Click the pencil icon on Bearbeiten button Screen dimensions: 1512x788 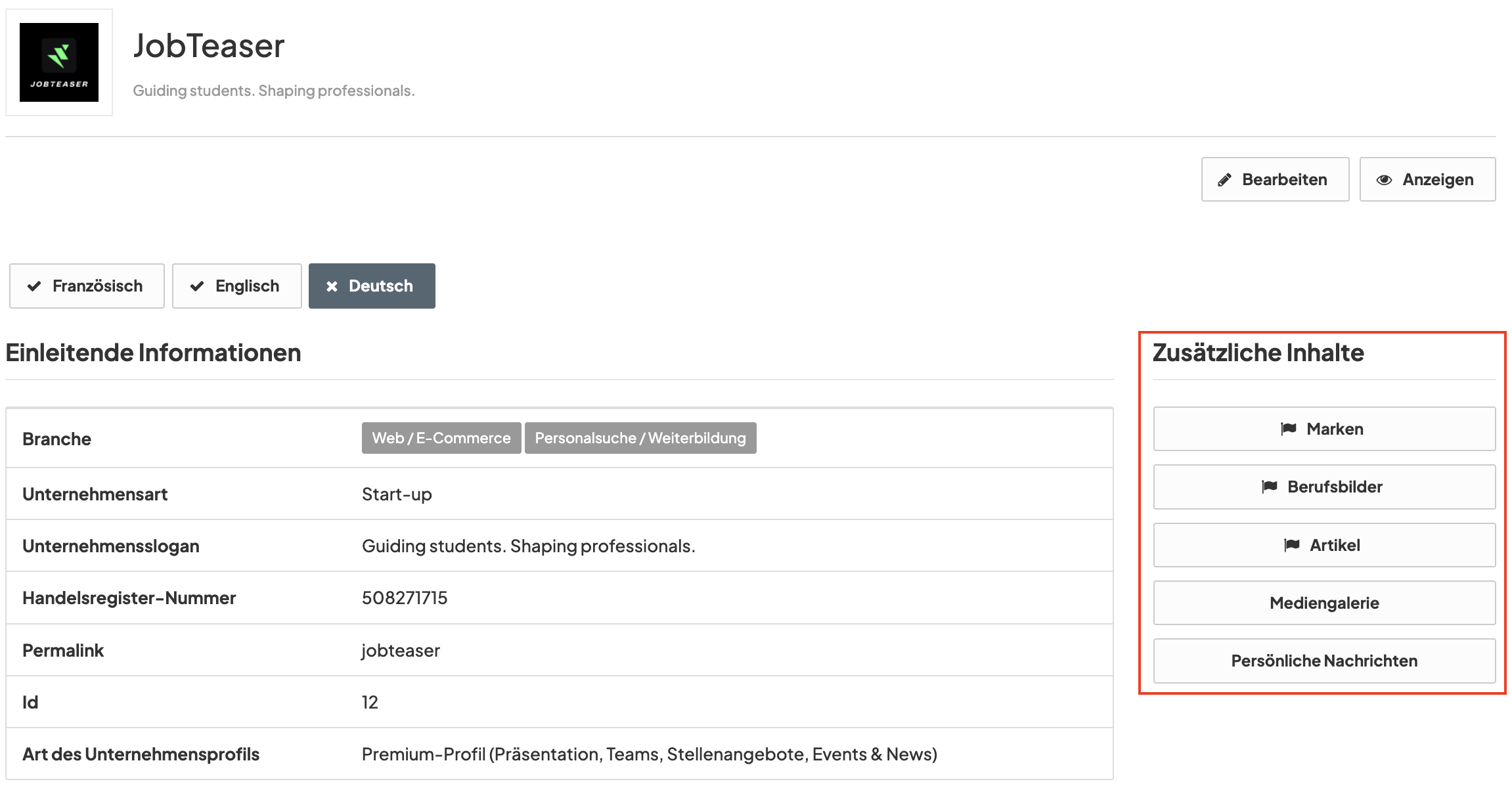click(x=1225, y=179)
